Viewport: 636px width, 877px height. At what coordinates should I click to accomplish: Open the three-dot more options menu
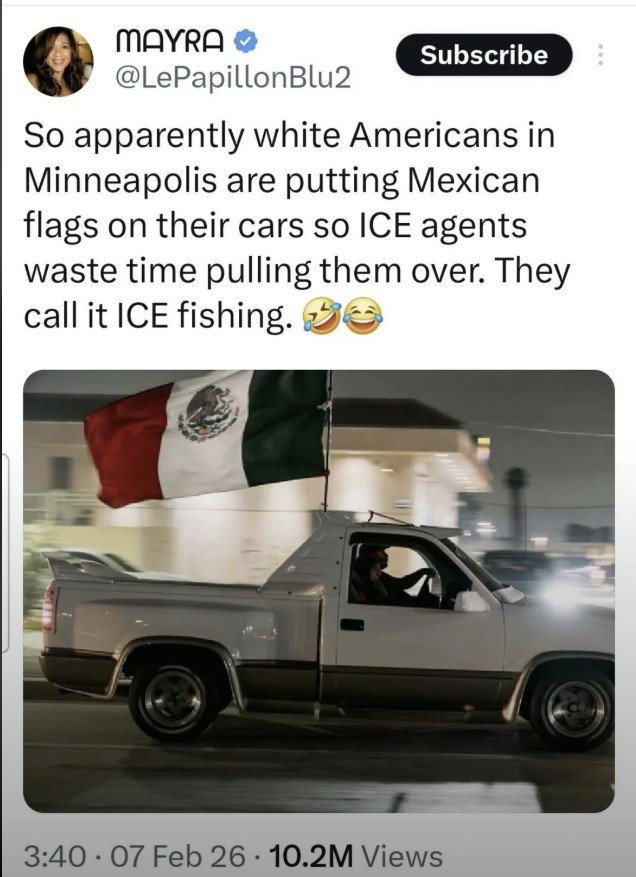(600, 55)
